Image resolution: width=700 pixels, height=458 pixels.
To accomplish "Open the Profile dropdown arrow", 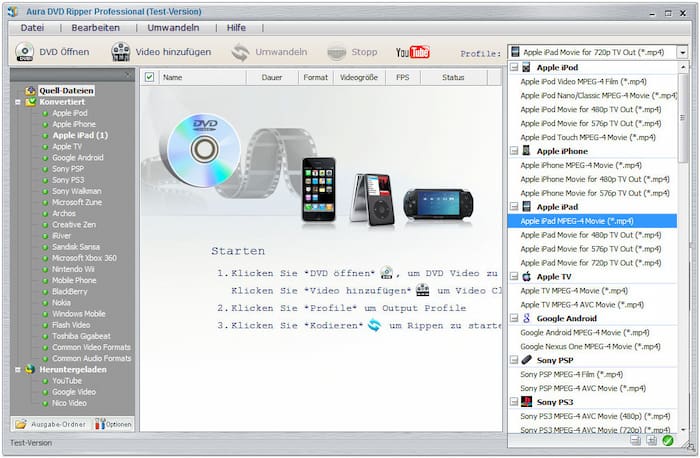I will pyautogui.click(x=683, y=52).
